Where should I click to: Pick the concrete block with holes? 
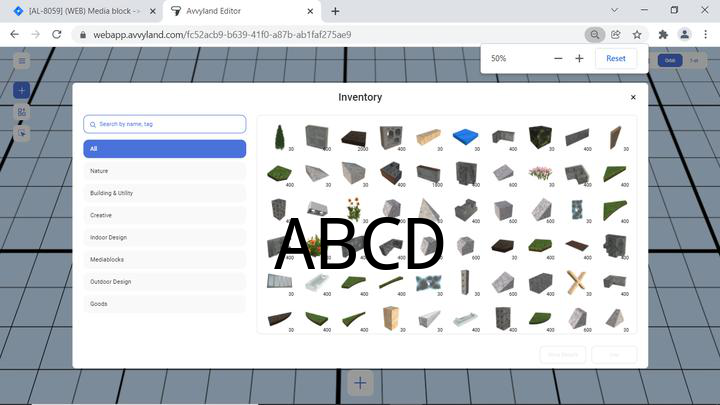(x=391, y=137)
